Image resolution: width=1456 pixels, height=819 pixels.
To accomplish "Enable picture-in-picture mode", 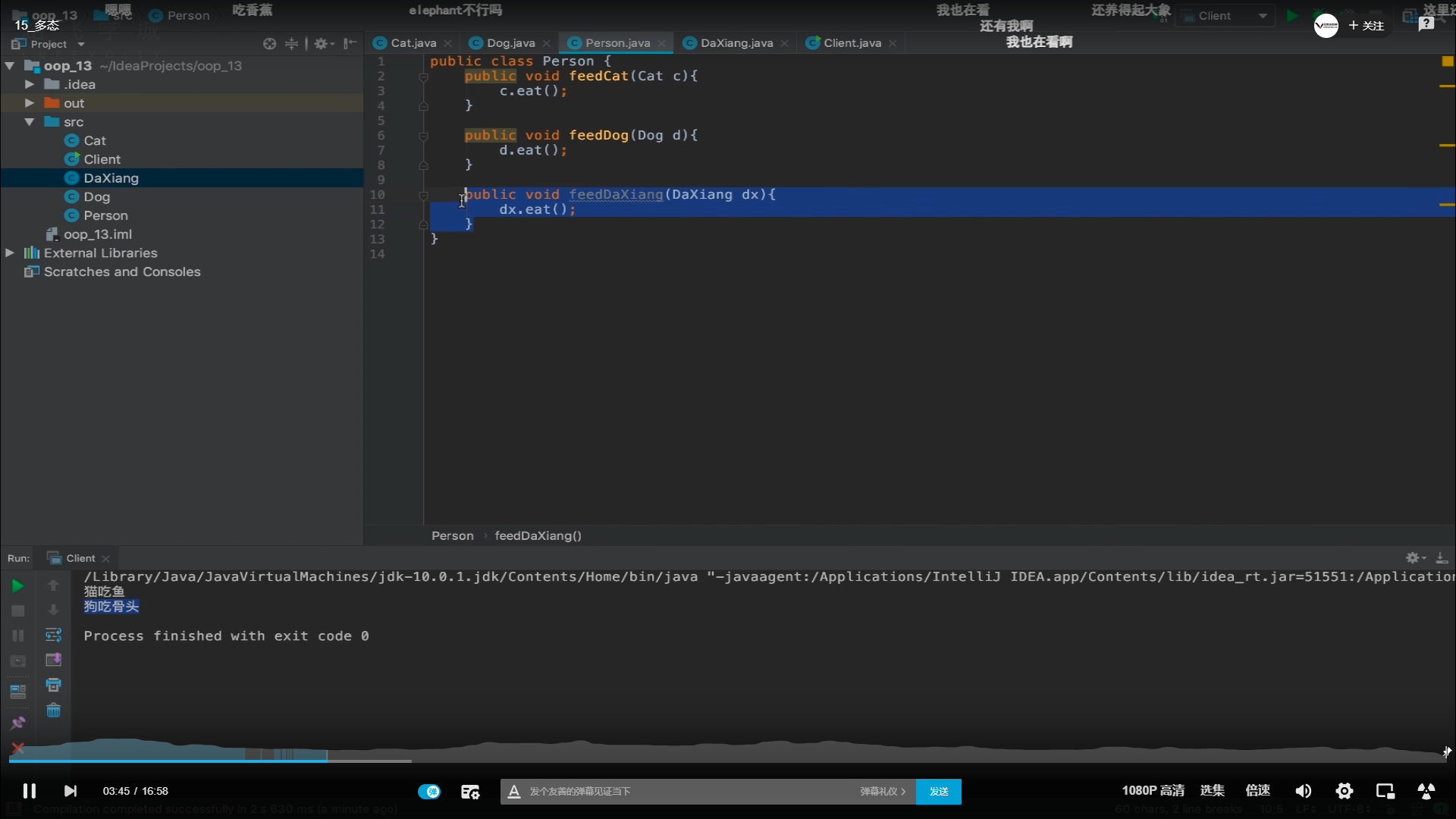I will (x=1385, y=791).
